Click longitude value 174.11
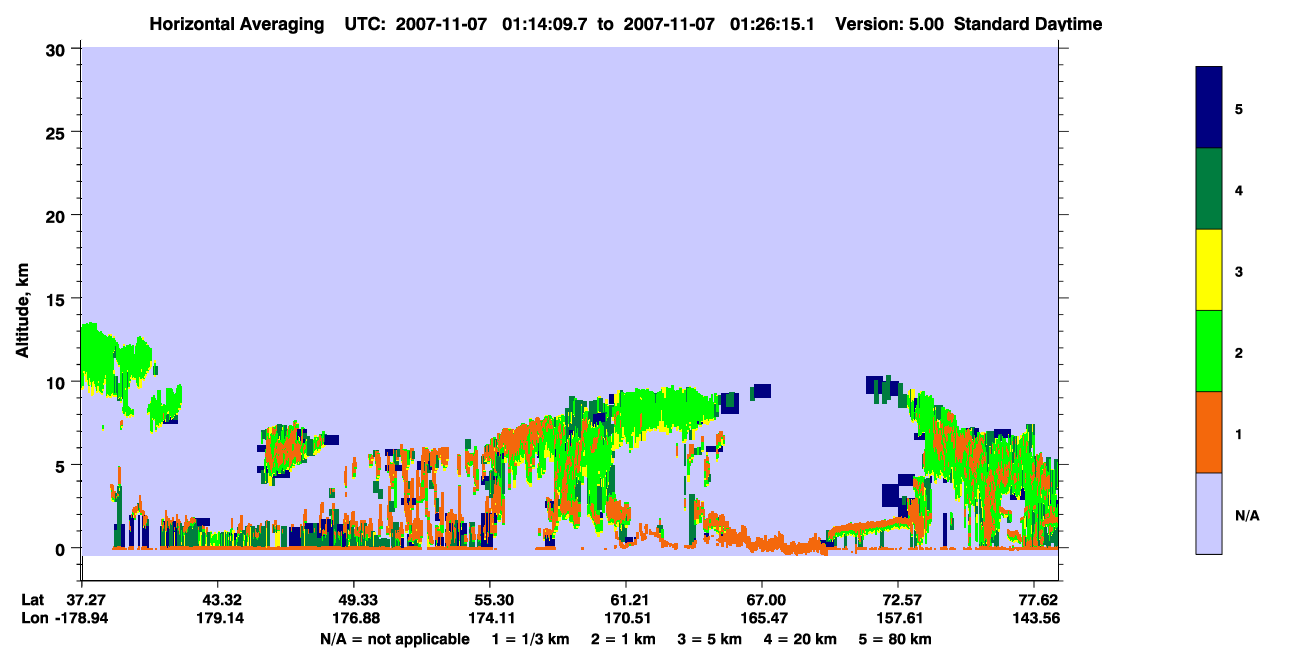 click(490, 618)
